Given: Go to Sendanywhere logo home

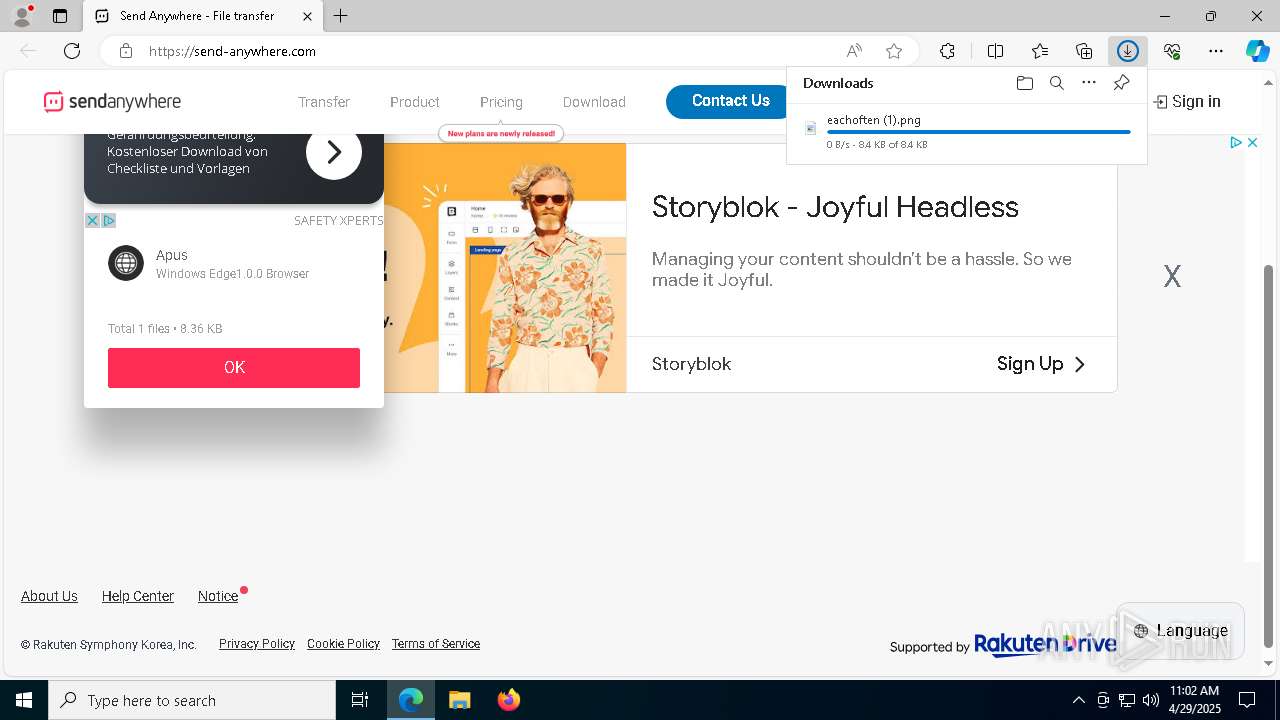Looking at the screenshot, I should (x=112, y=102).
